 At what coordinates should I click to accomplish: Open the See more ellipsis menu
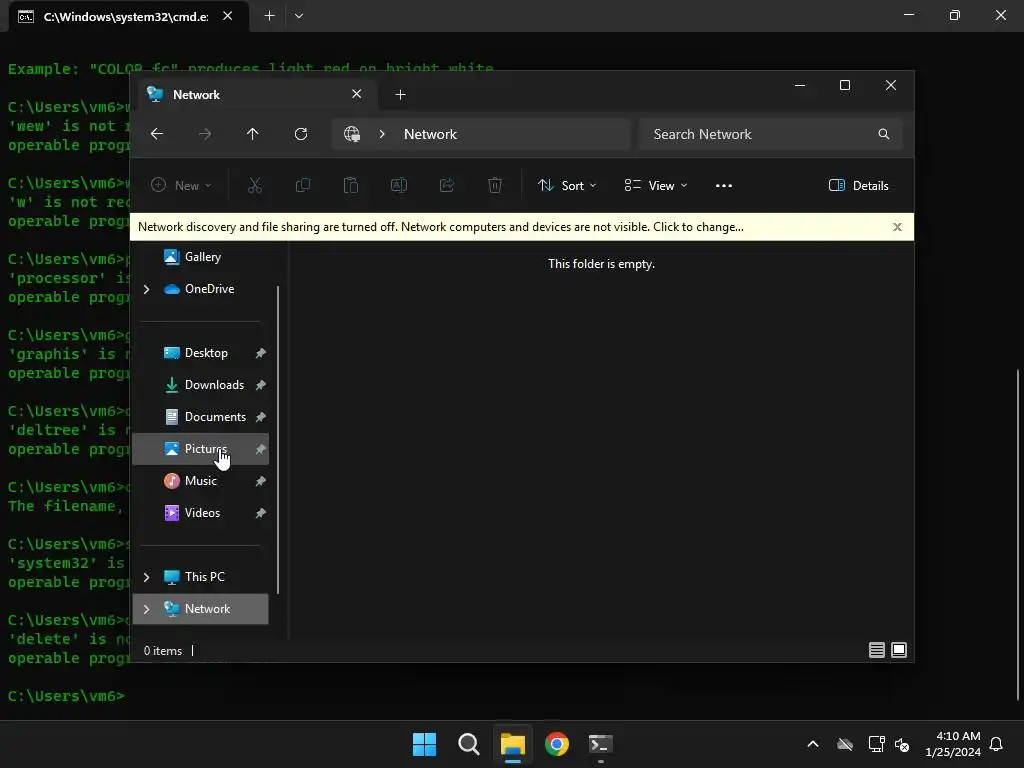[724, 185]
